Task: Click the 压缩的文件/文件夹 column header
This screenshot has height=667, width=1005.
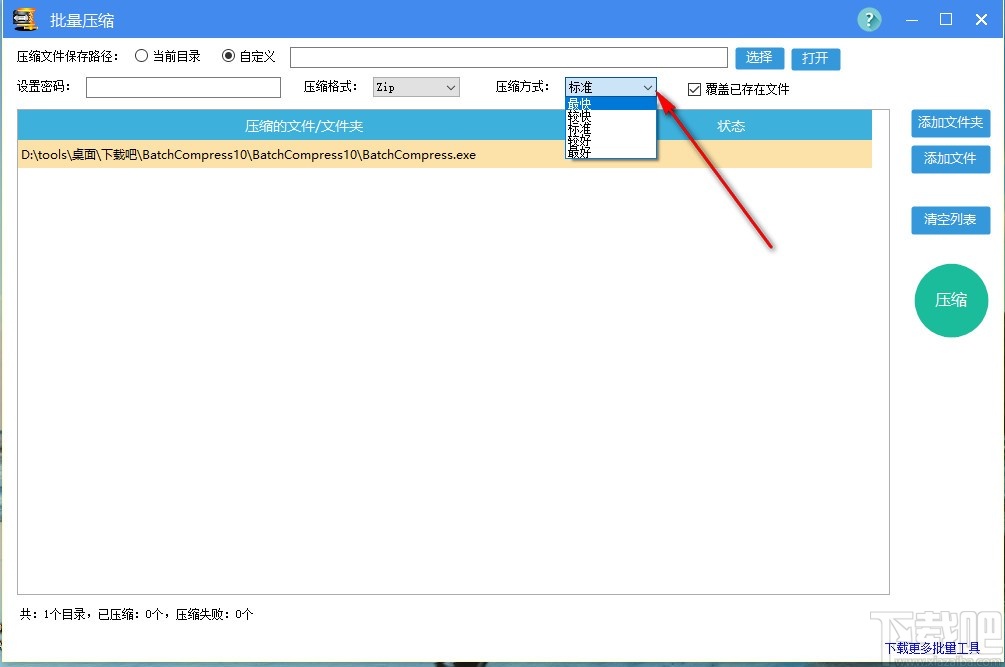Action: click(x=304, y=126)
